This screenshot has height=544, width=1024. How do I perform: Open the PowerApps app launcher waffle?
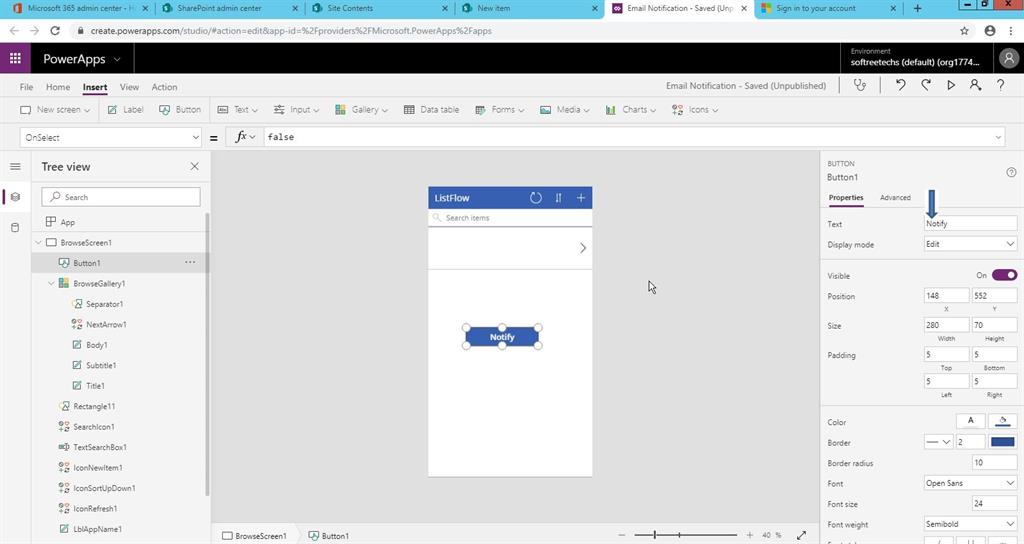tap(15, 58)
